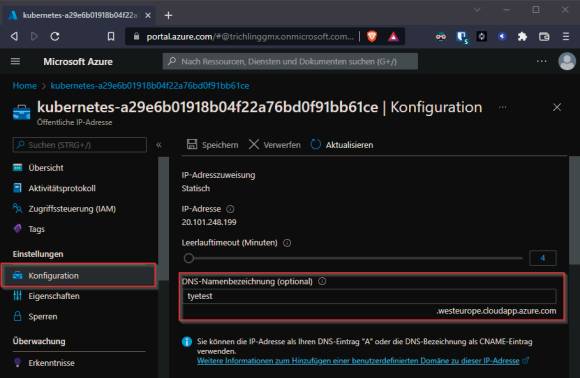Open a new browser tab
The image size is (580, 378).
[168, 15]
